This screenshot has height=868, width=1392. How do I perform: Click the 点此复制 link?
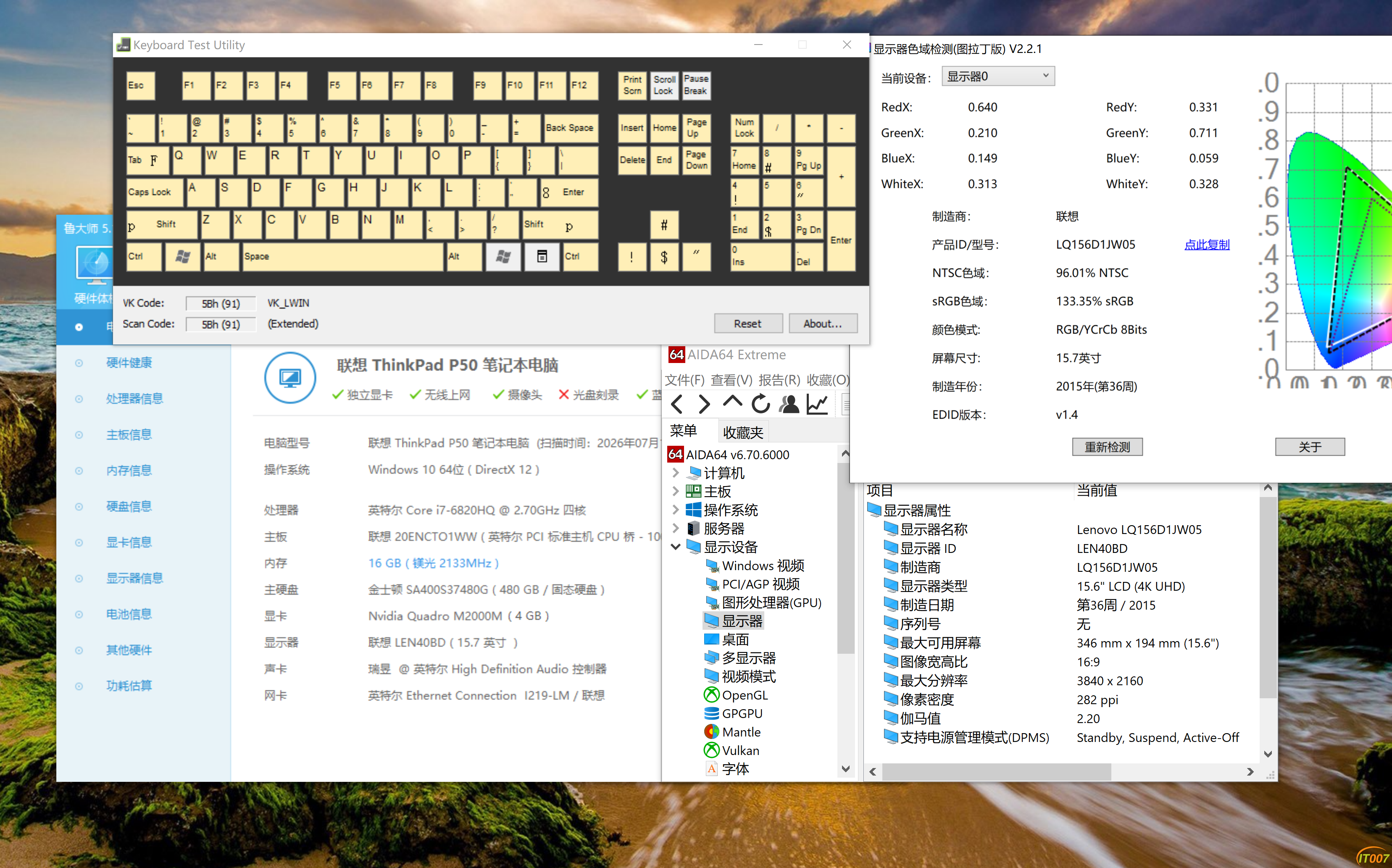pos(1207,245)
